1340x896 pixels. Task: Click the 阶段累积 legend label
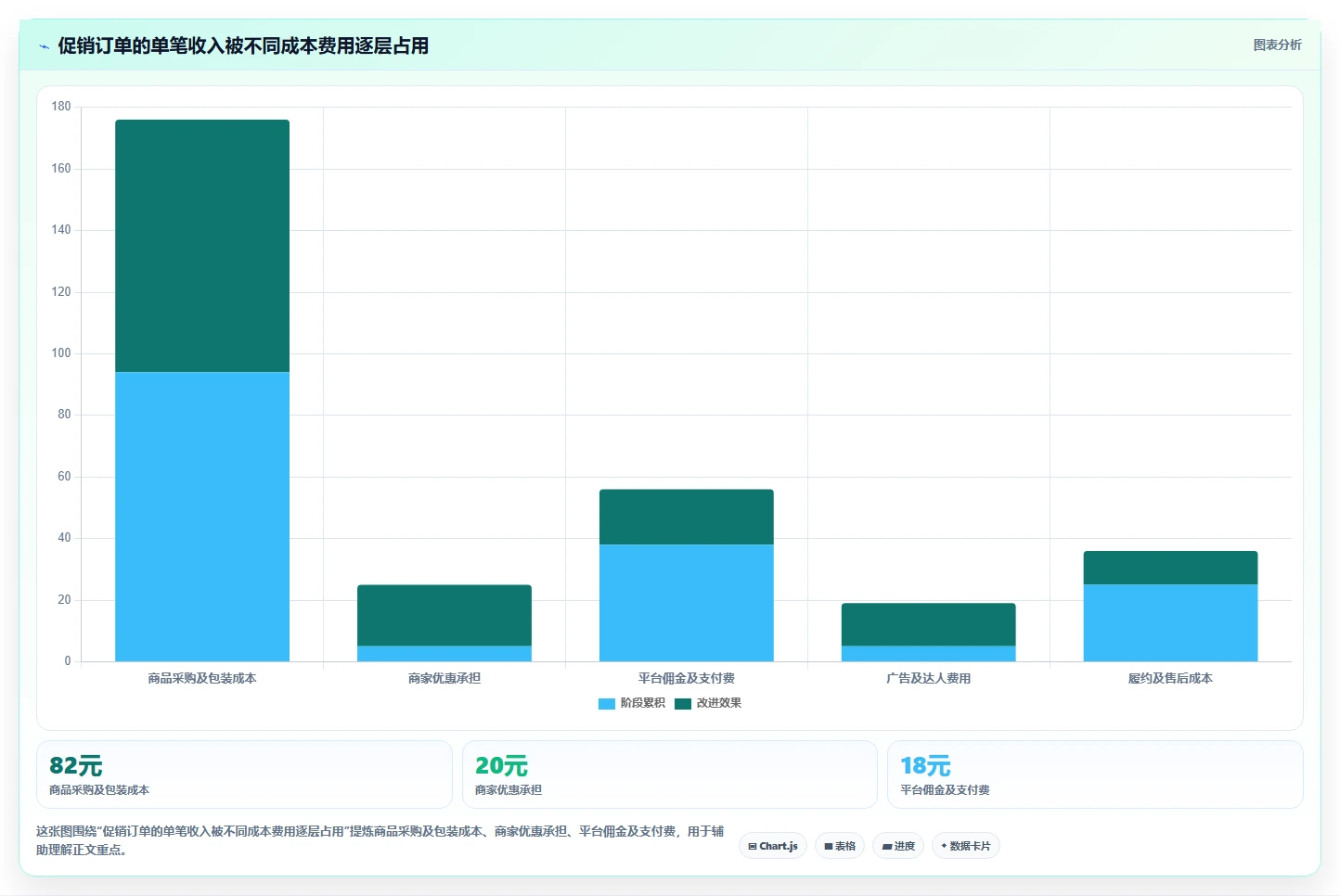coord(643,703)
